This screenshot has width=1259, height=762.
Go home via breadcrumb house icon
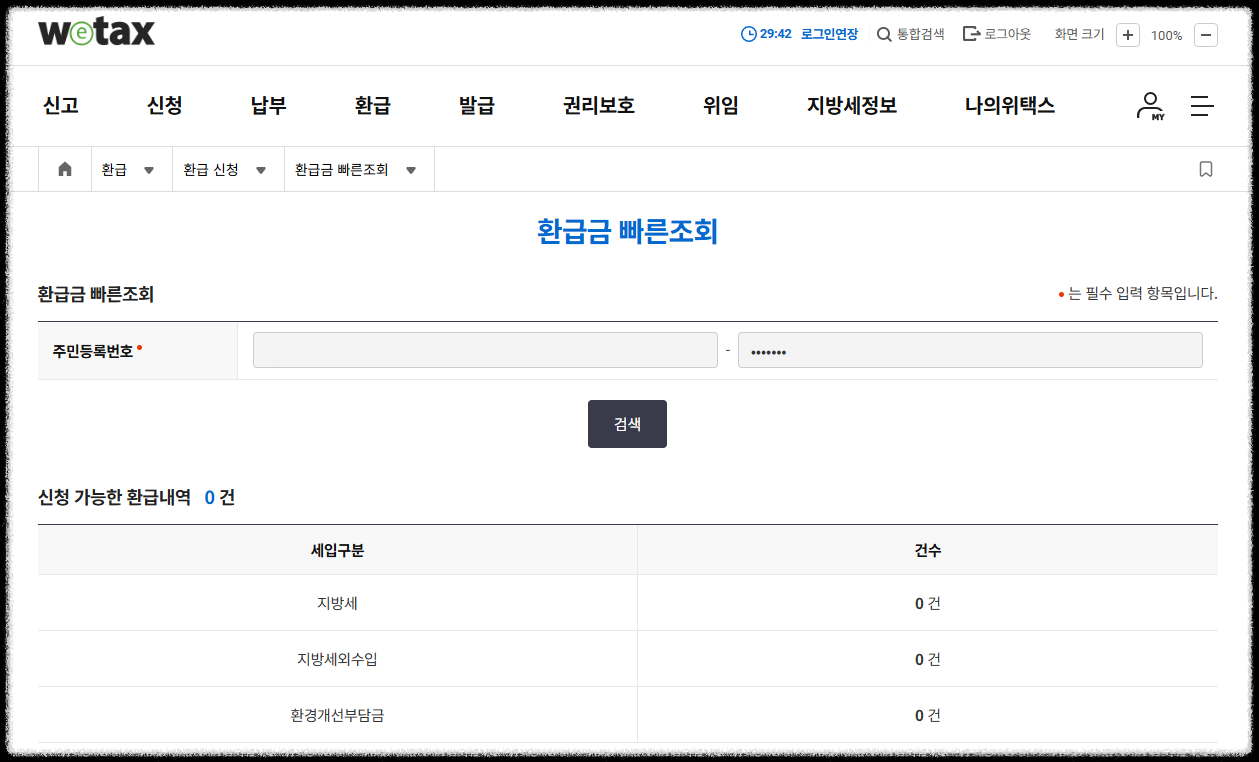65,170
